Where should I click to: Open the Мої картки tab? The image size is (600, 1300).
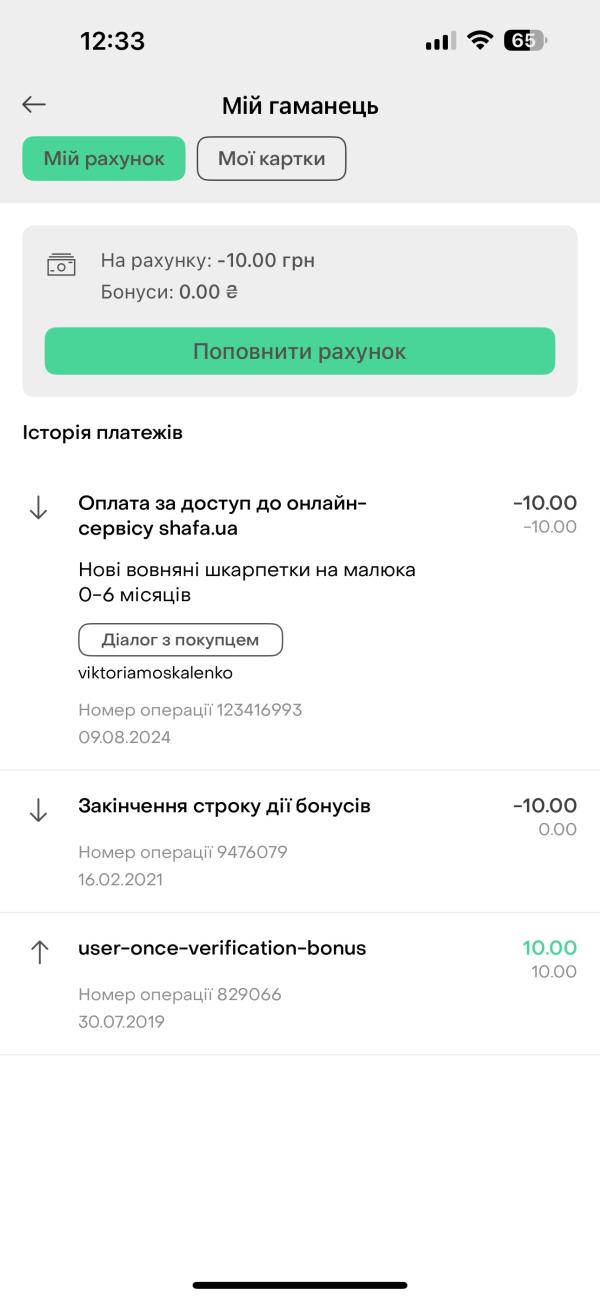click(x=271, y=159)
